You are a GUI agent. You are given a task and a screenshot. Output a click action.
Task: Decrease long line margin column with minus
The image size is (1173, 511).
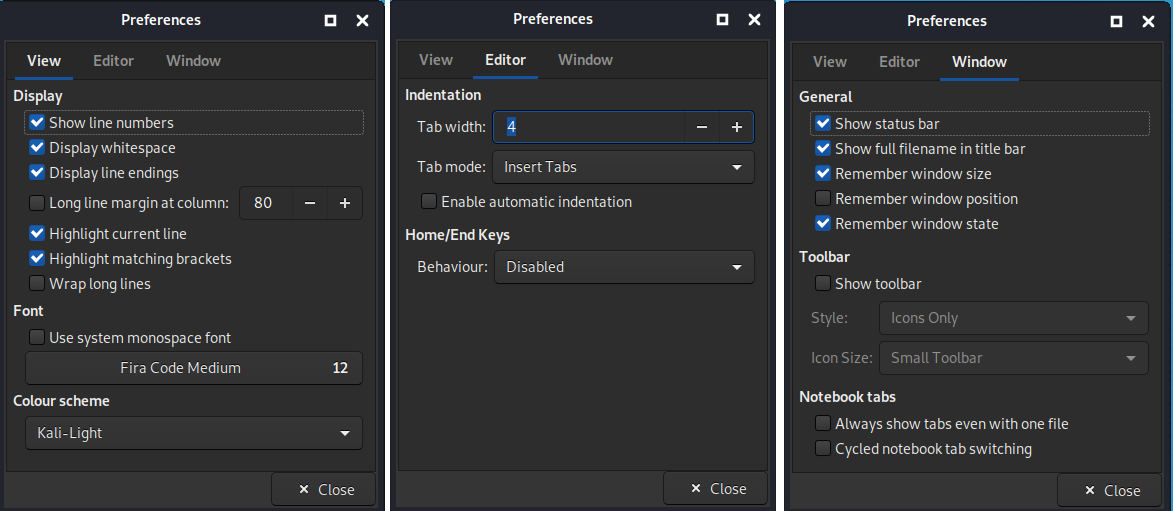(x=310, y=203)
